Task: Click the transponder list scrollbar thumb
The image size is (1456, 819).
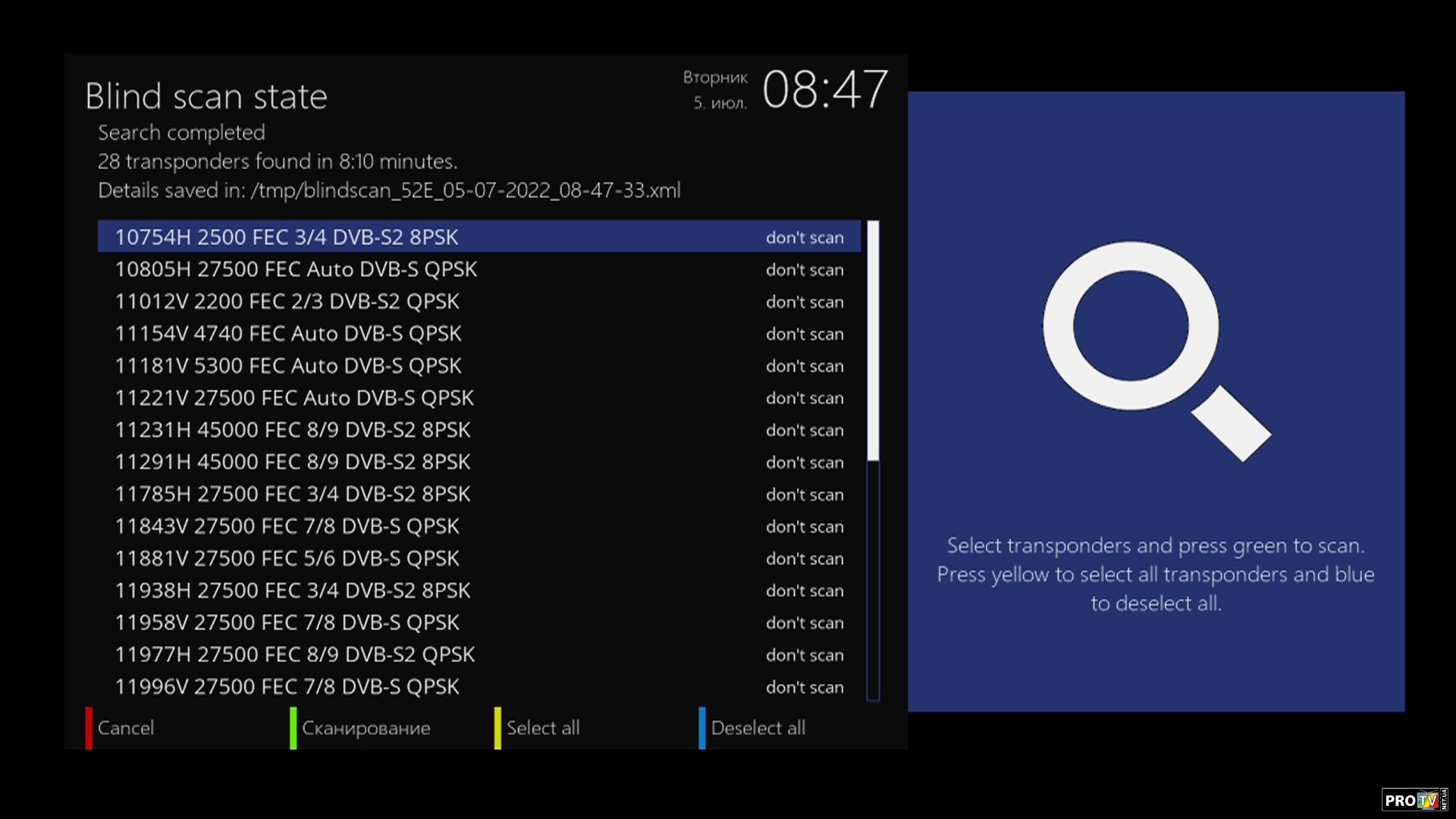Action: 873,340
